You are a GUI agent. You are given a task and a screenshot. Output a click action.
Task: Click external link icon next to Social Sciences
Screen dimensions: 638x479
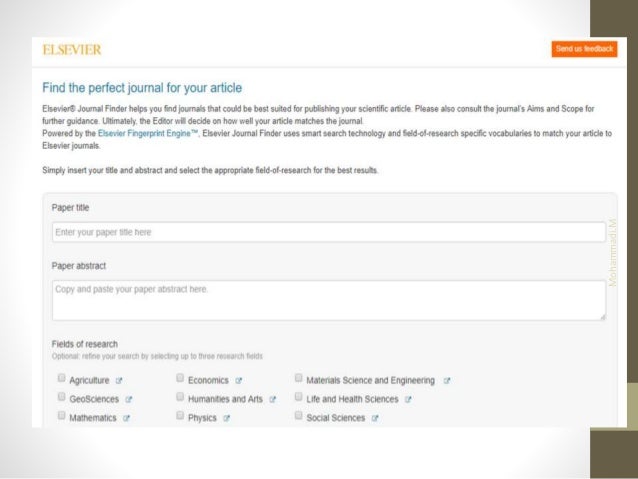pyautogui.click(x=375, y=418)
